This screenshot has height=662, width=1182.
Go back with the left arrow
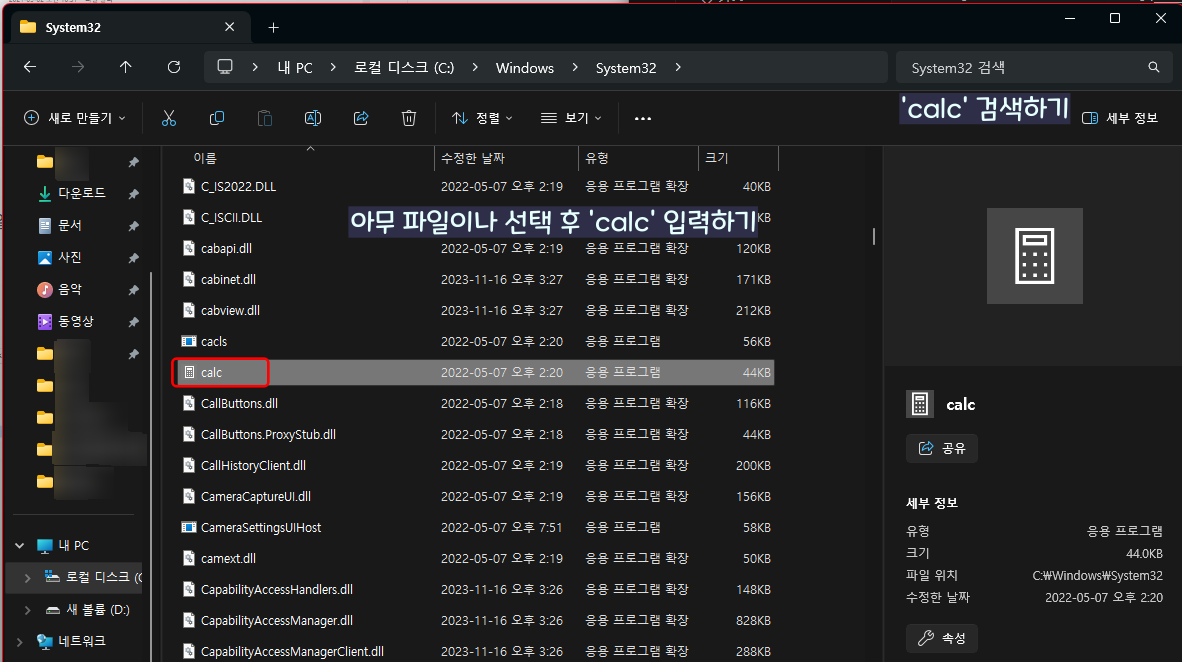click(30, 67)
